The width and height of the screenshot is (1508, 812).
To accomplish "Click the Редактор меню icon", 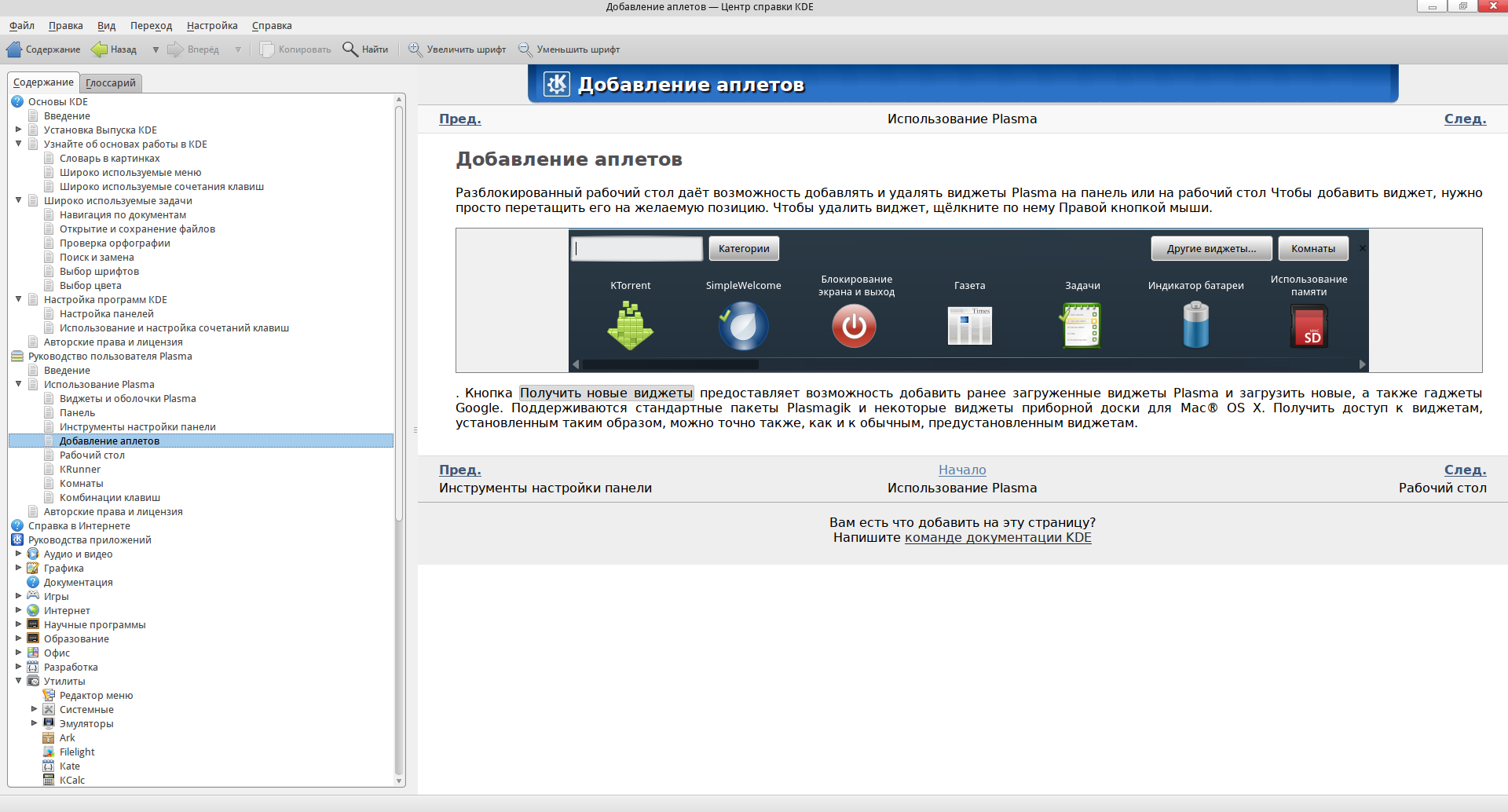I will click(49, 695).
